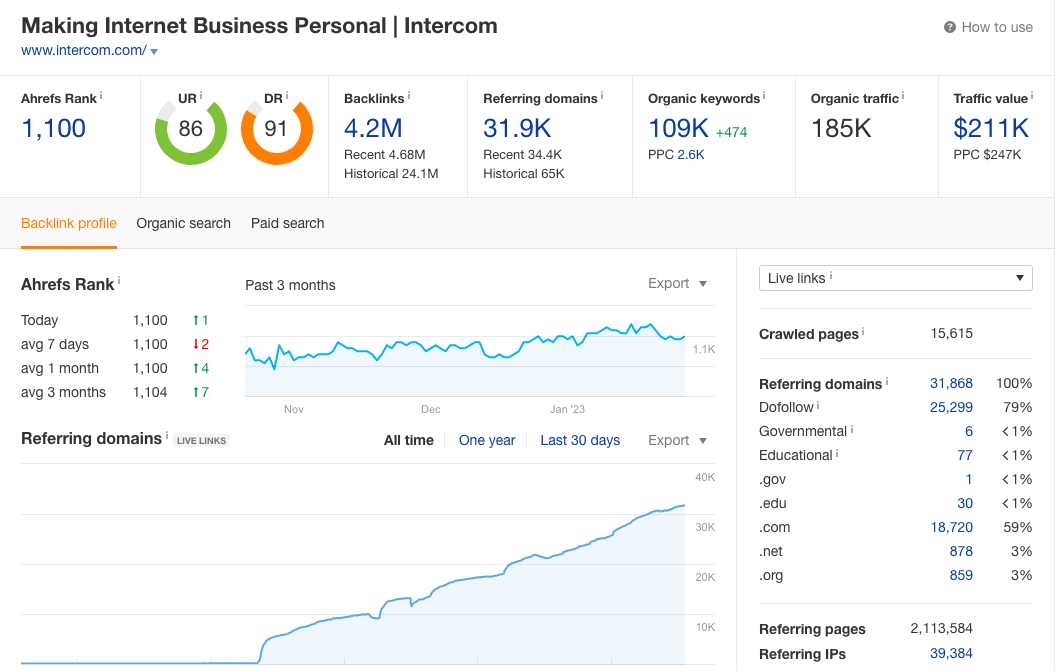
Task: Click the Governmental info icon
Action: pyautogui.click(x=852, y=429)
